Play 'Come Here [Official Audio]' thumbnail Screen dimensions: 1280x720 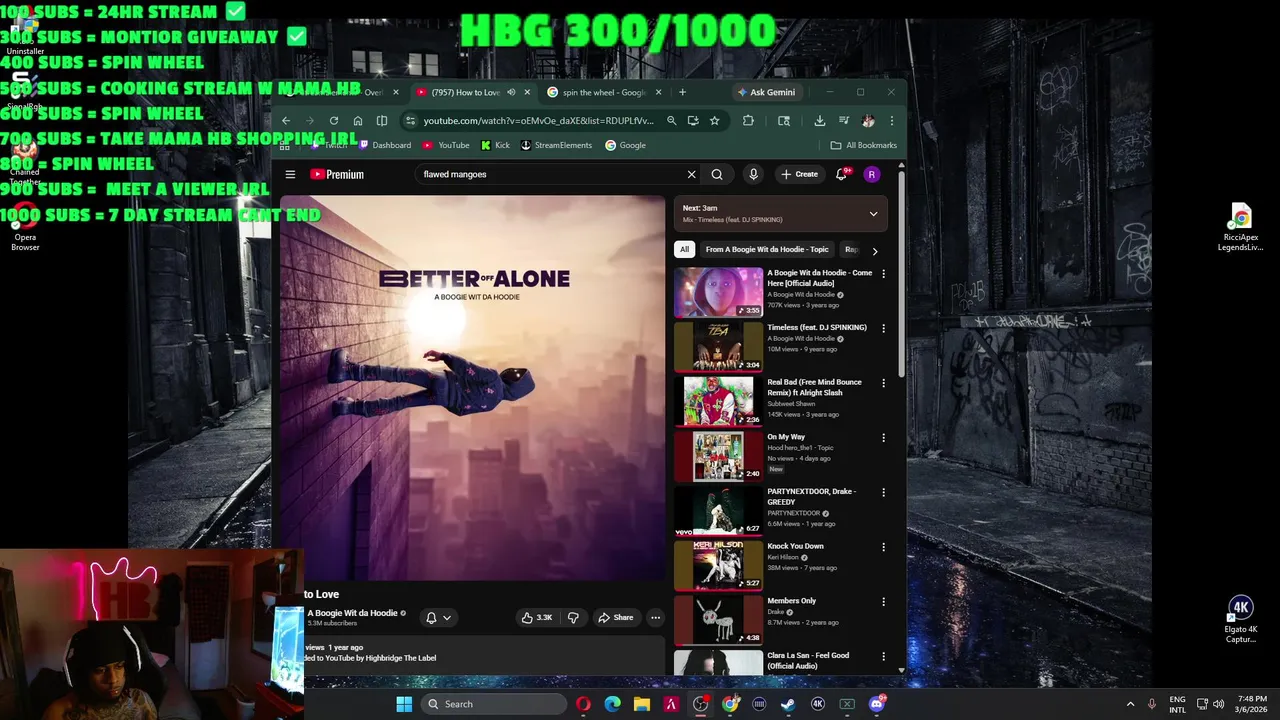pos(718,291)
